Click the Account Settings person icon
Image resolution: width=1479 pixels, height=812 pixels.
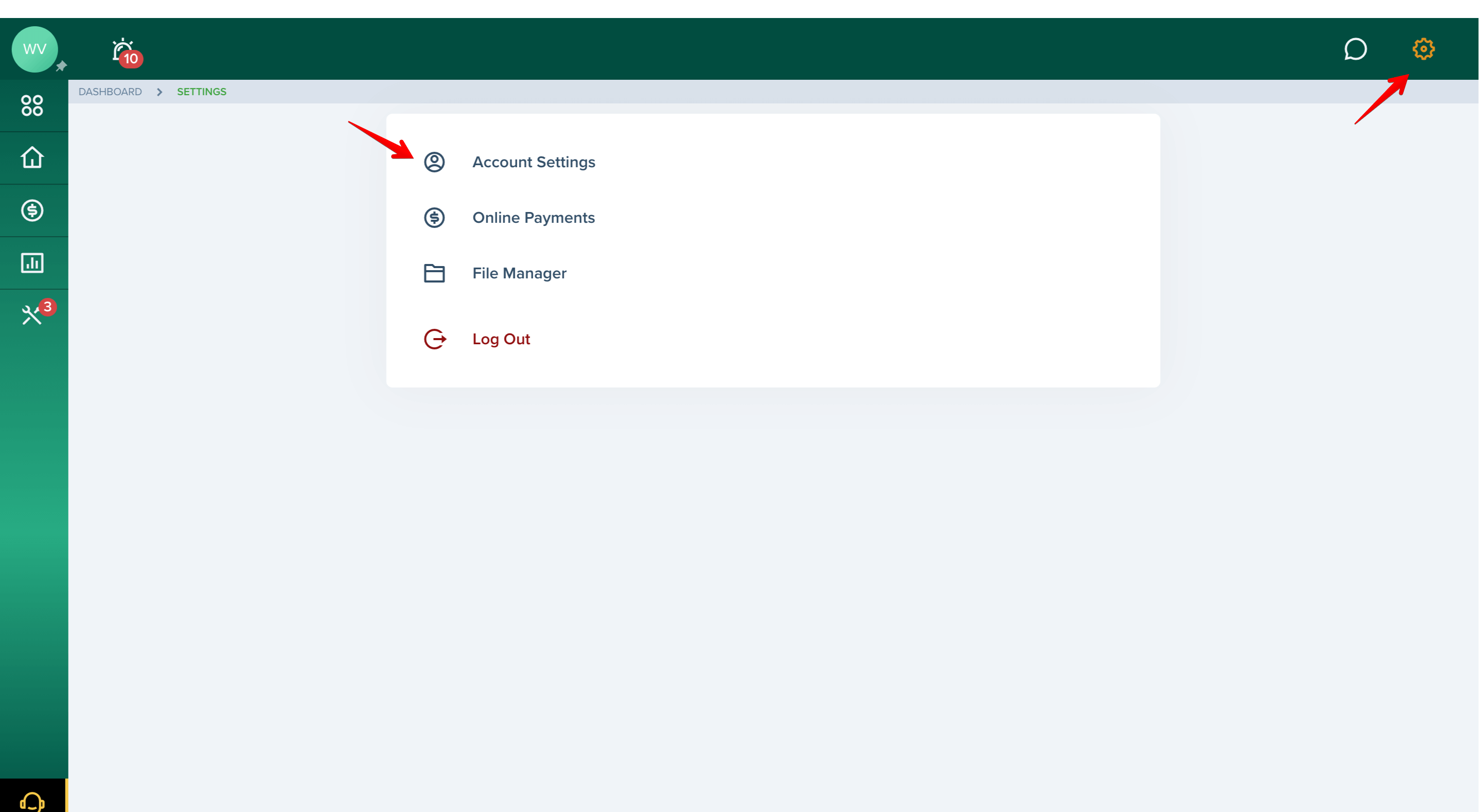[x=434, y=162]
